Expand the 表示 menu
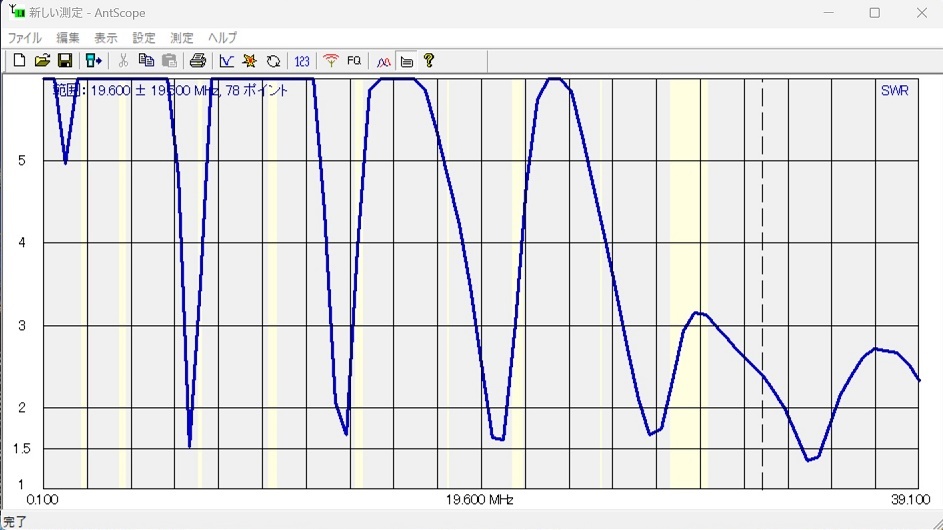This screenshot has height=530, width=943. pyautogui.click(x=106, y=38)
